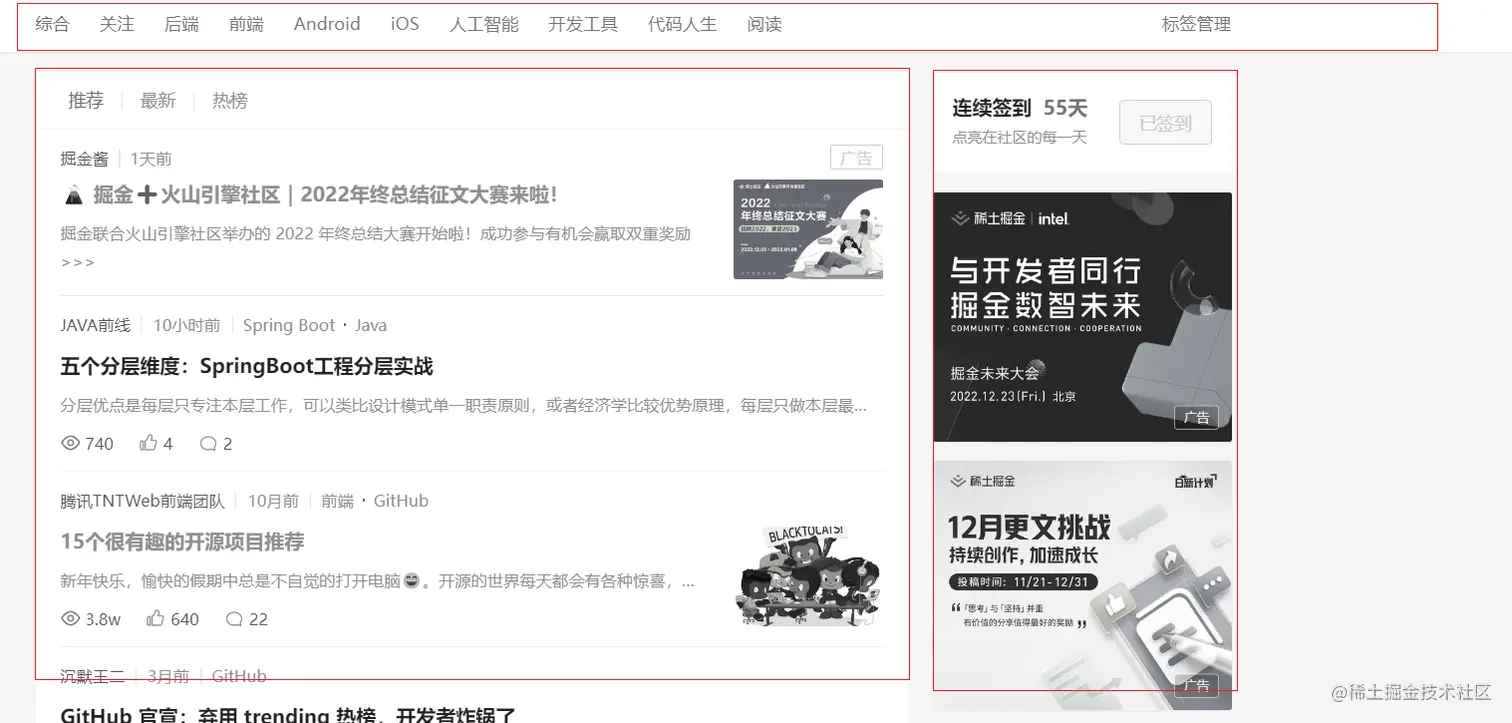This screenshot has height=723, width=1512.
Task: Click 点亮在社区的每一天 subtitle
Action: coord(1019,137)
